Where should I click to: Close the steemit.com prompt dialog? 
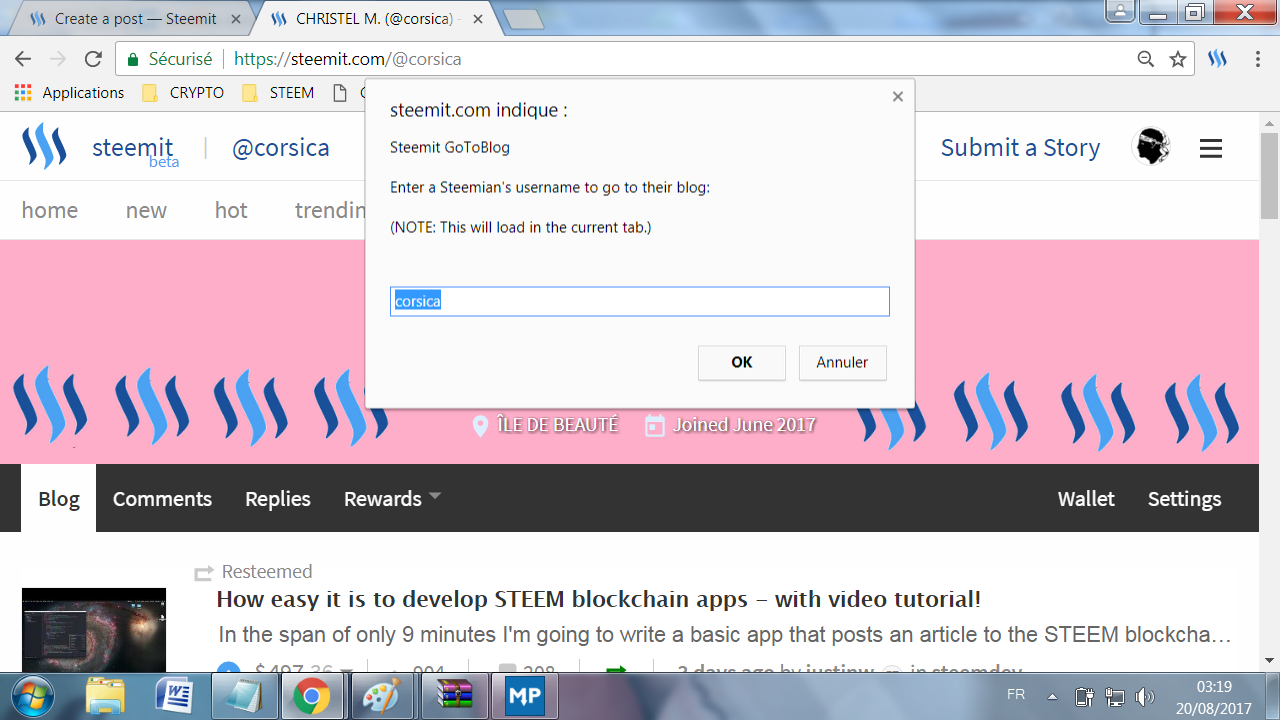[898, 97]
